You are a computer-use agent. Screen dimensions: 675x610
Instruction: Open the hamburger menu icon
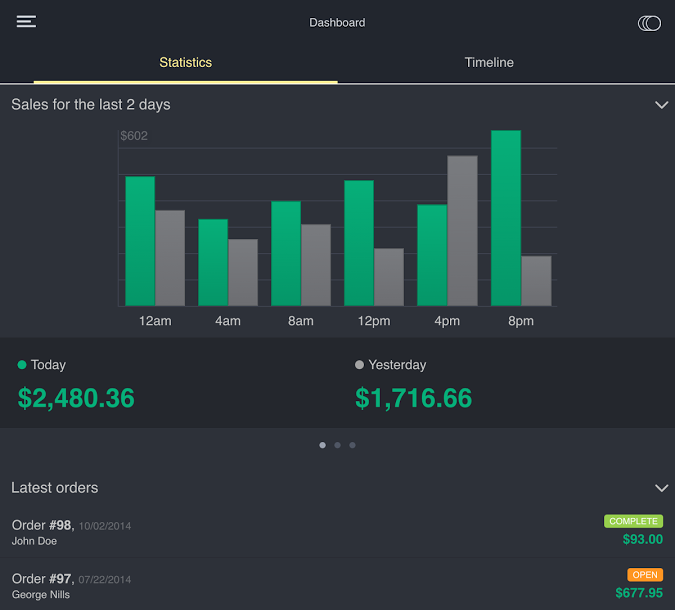(26, 22)
